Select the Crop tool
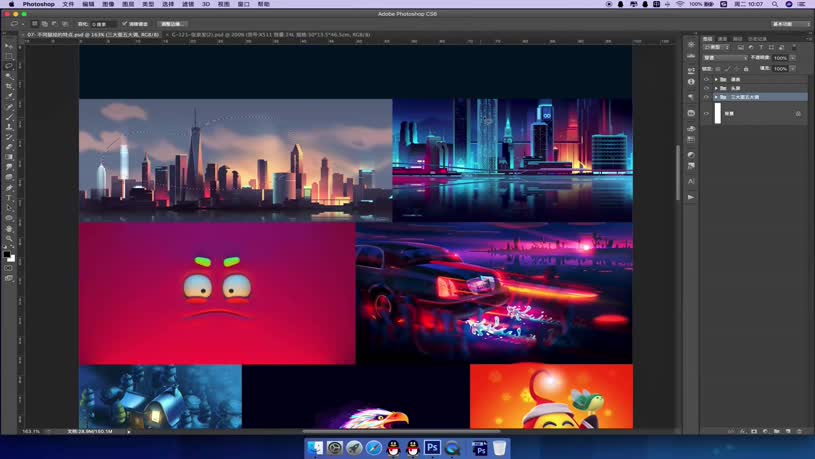This screenshot has width=815, height=459. [9, 86]
